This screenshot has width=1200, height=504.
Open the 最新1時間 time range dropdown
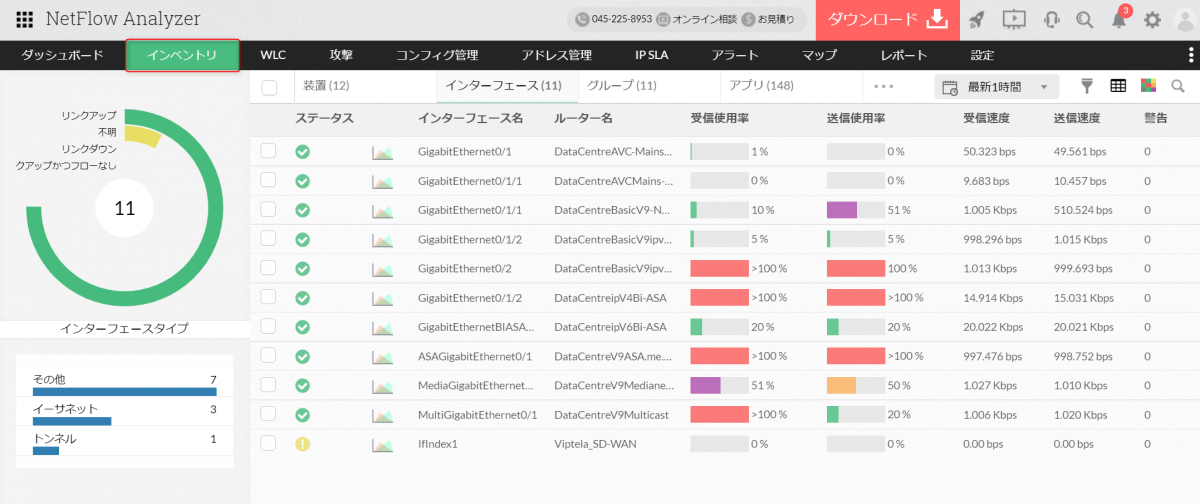click(x=997, y=87)
